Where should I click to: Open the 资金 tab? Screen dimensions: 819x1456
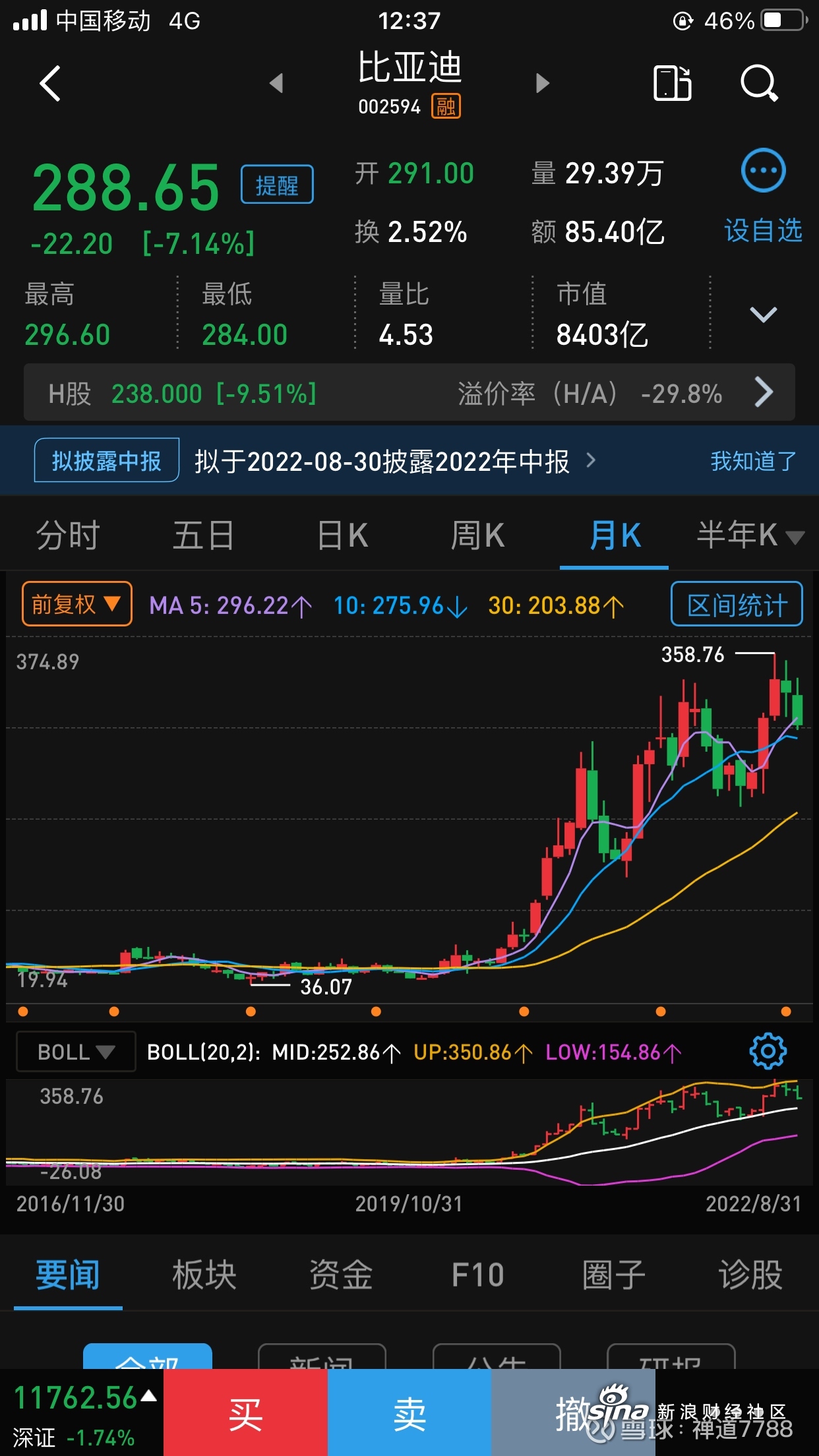[341, 1275]
